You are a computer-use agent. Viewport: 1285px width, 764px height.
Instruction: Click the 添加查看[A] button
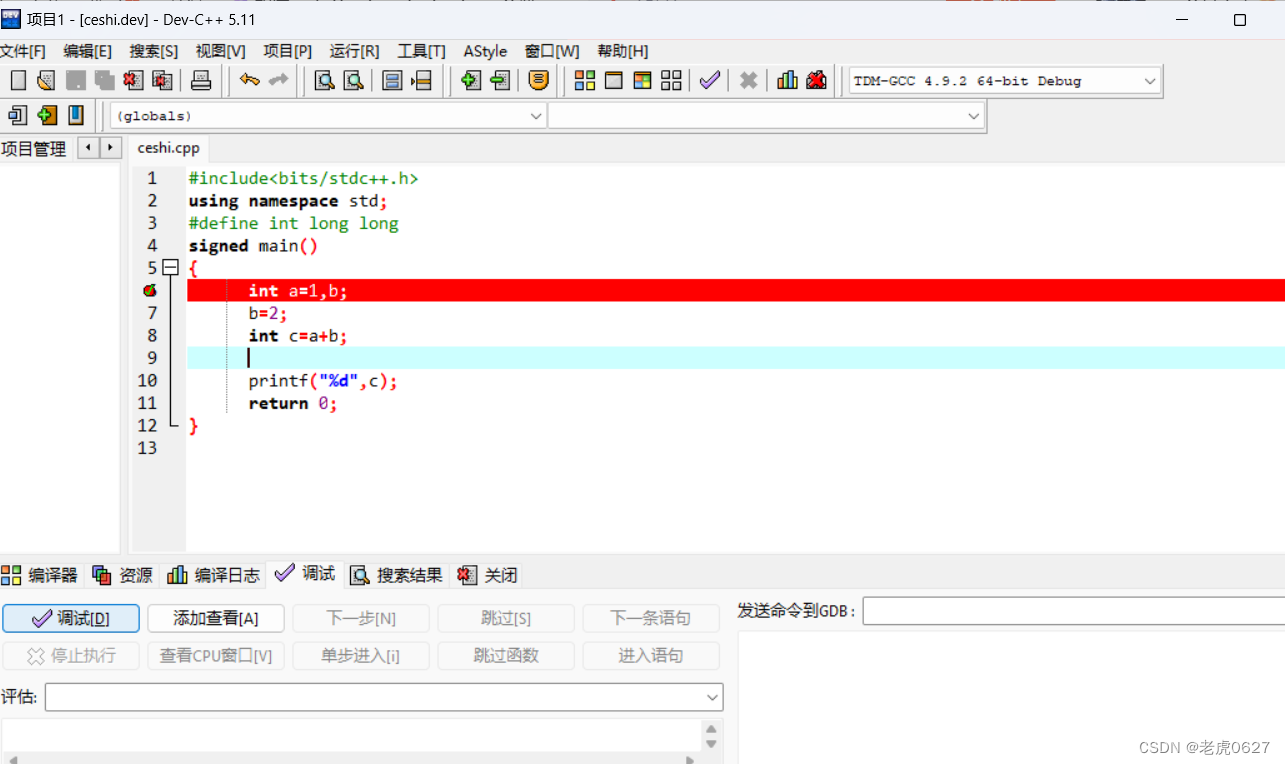pyautogui.click(x=216, y=618)
